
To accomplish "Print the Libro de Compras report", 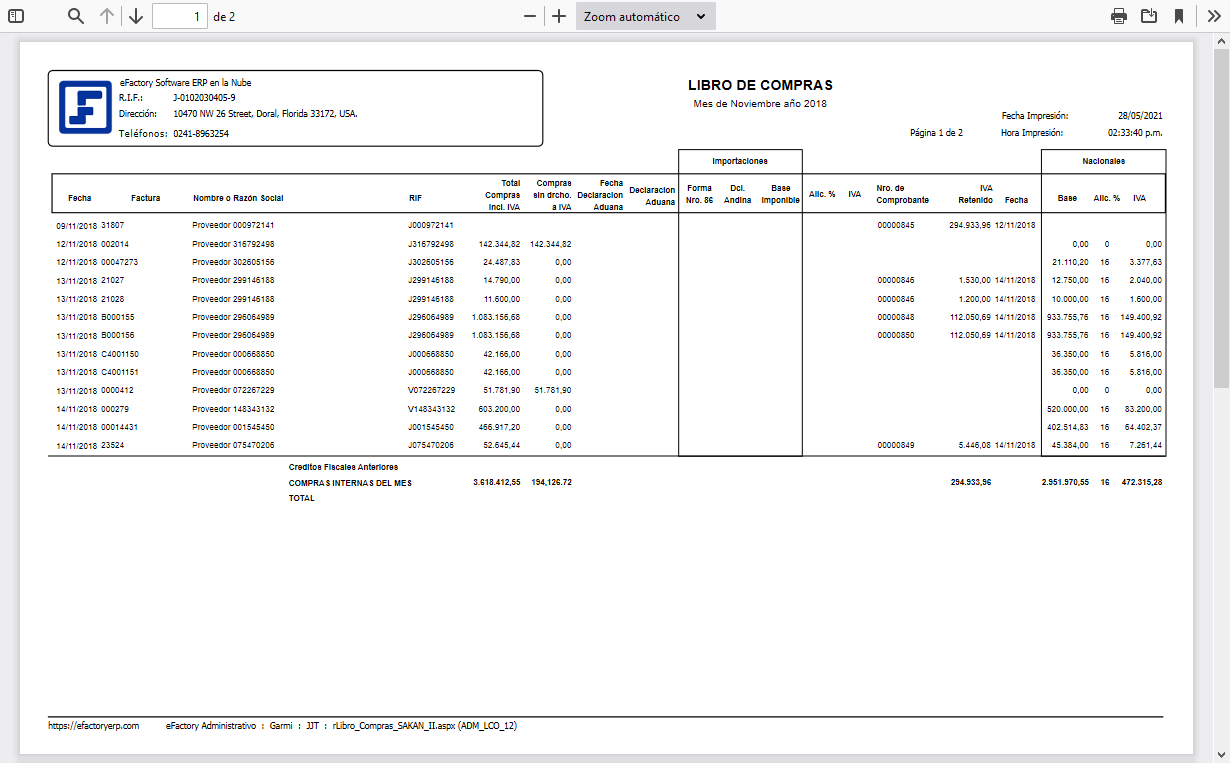I will point(1119,16).
